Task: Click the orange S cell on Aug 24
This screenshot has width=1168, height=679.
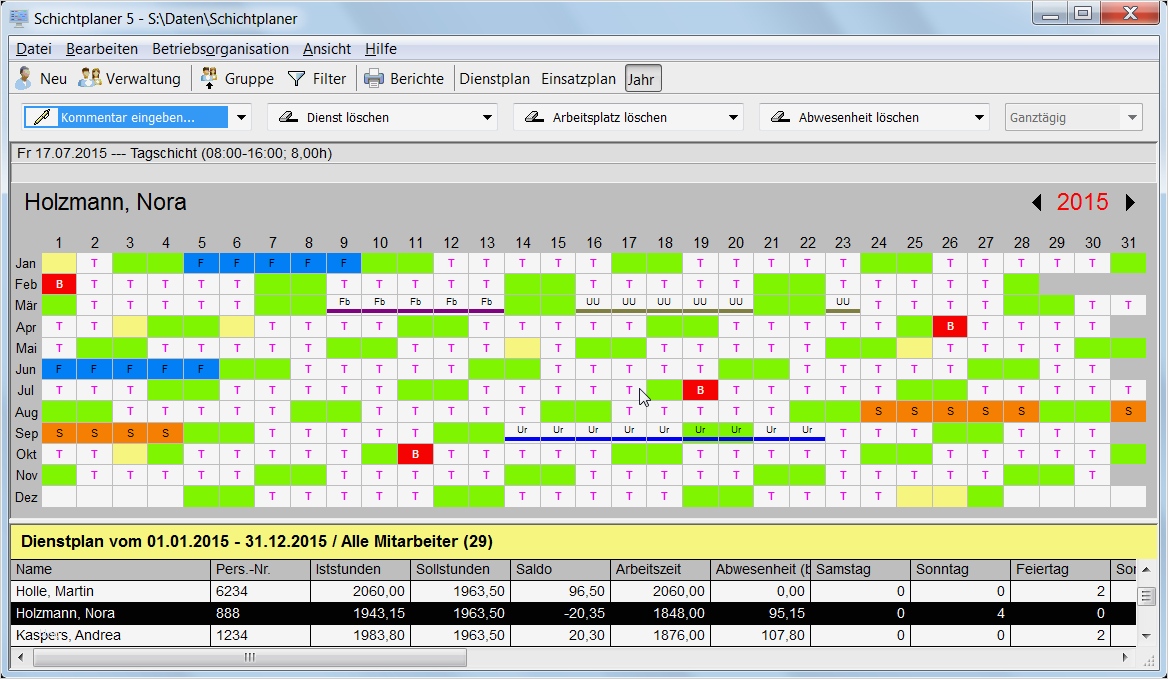Action: pos(879,411)
